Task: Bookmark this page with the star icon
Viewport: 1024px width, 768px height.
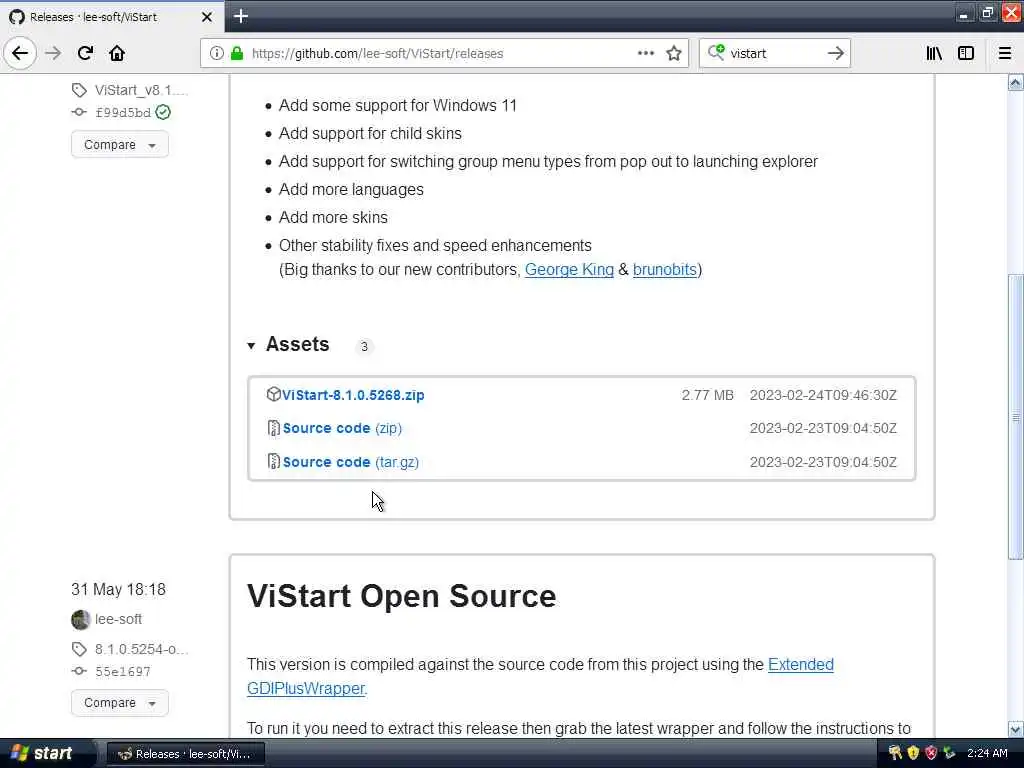Action: click(674, 53)
